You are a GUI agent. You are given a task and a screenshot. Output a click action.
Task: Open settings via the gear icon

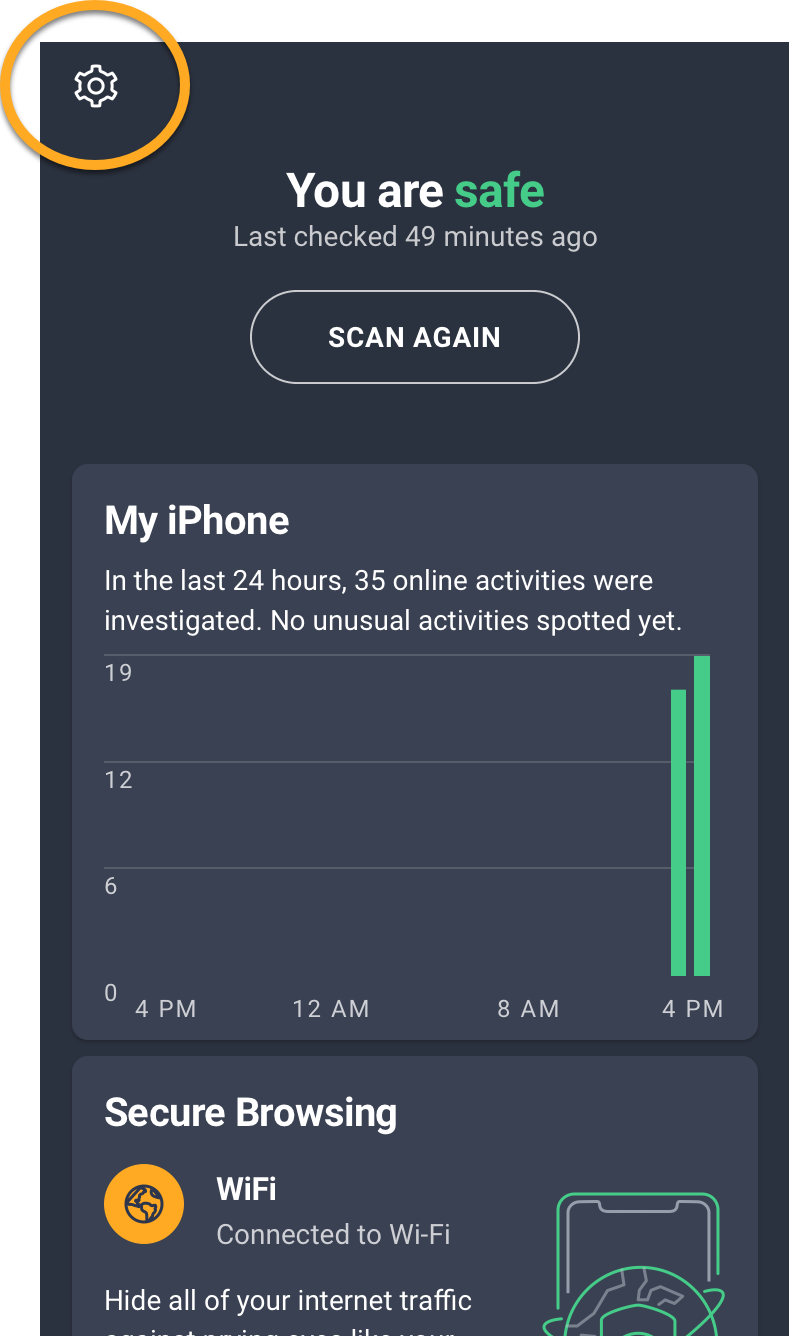[96, 86]
